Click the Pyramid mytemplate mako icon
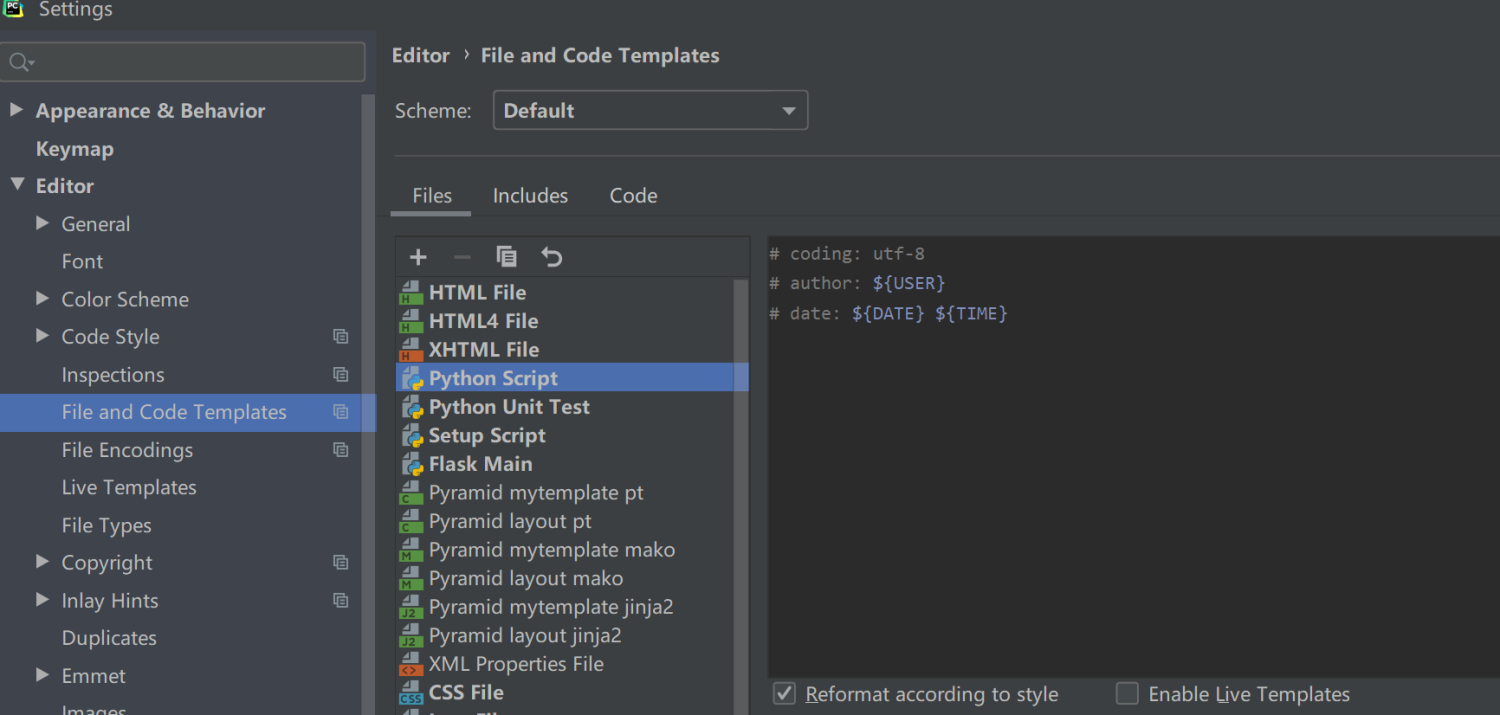This screenshot has height=715, width=1500. click(x=411, y=550)
